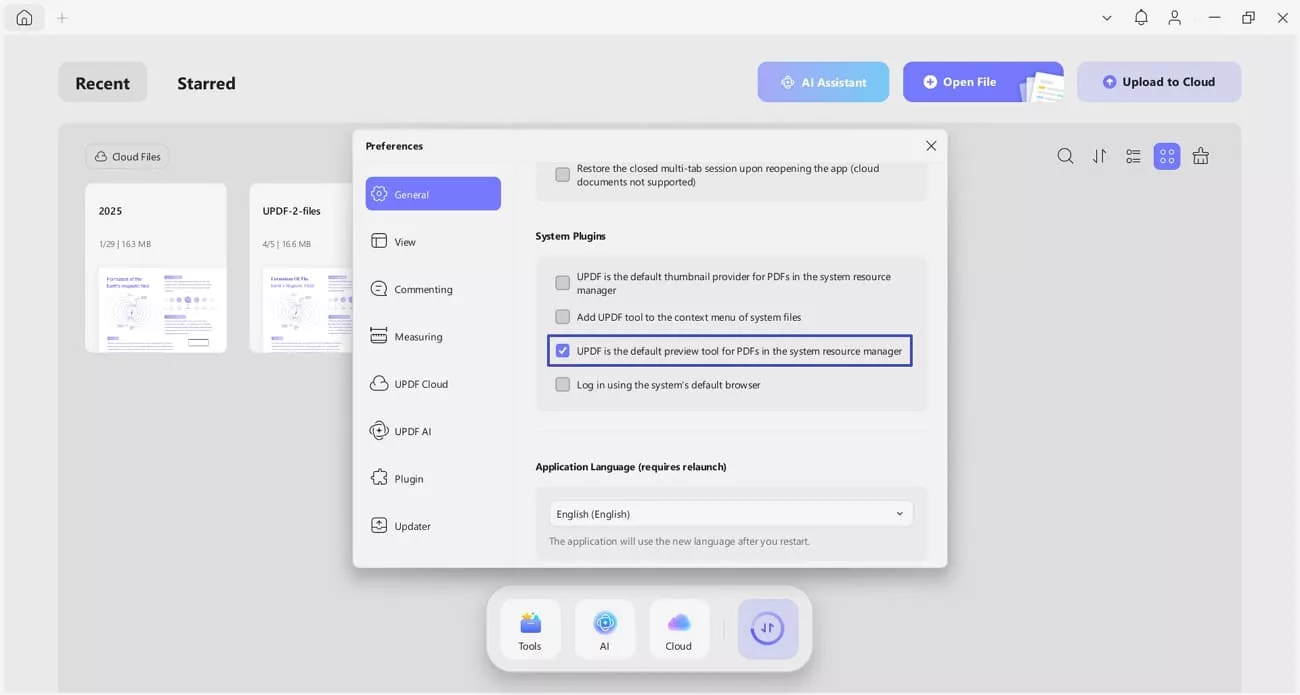Search recent files with magnifier icon
The image size is (1300, 695).
1065,156
